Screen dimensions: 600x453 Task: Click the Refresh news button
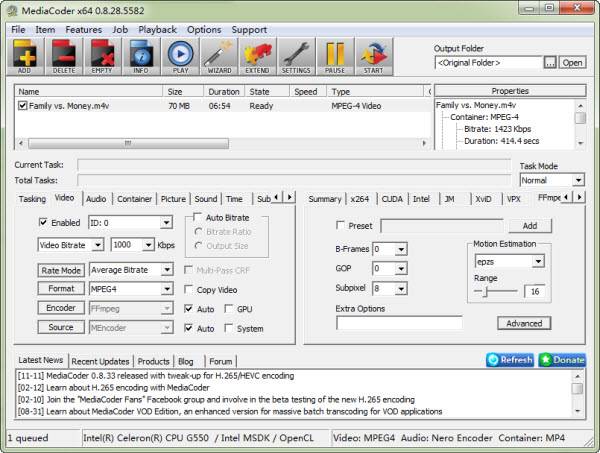pyautogui.click(x=510, y=360)
